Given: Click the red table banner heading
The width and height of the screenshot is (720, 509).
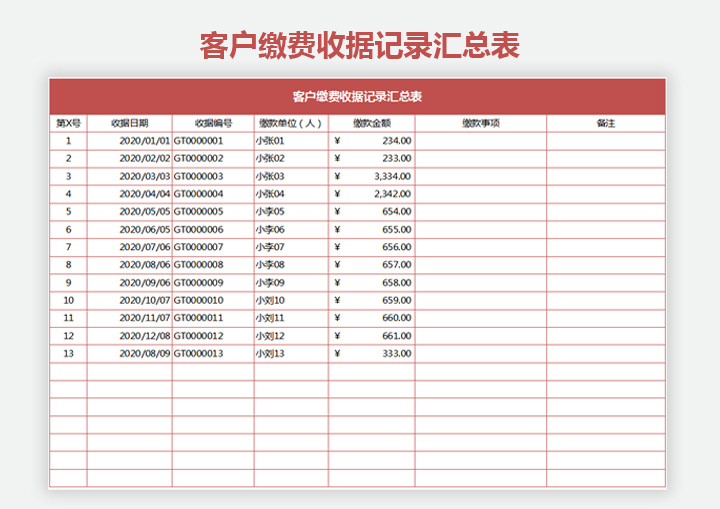Looking at the screenshot, I should point(357,96).
